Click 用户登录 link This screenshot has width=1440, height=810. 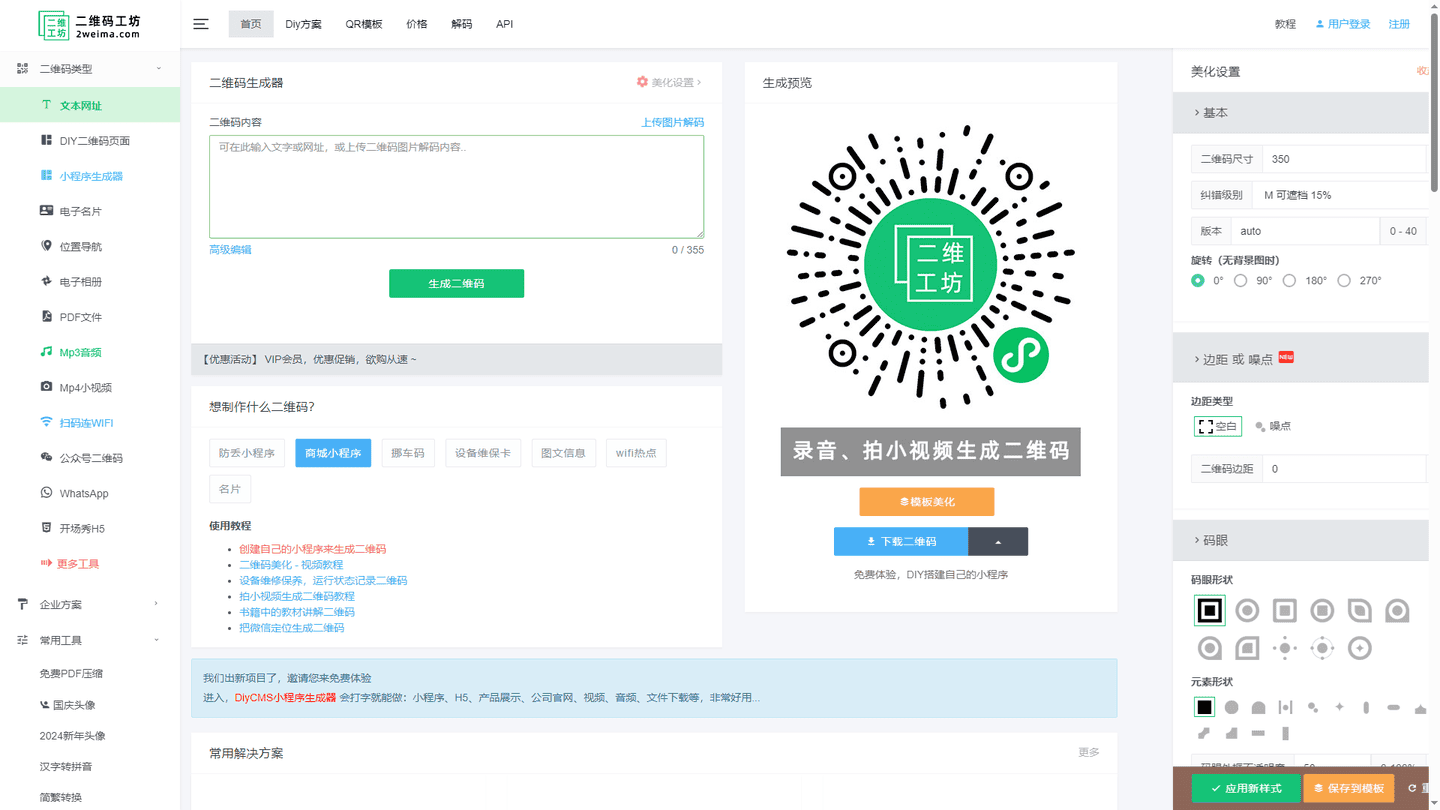(x=1343, y=24)
